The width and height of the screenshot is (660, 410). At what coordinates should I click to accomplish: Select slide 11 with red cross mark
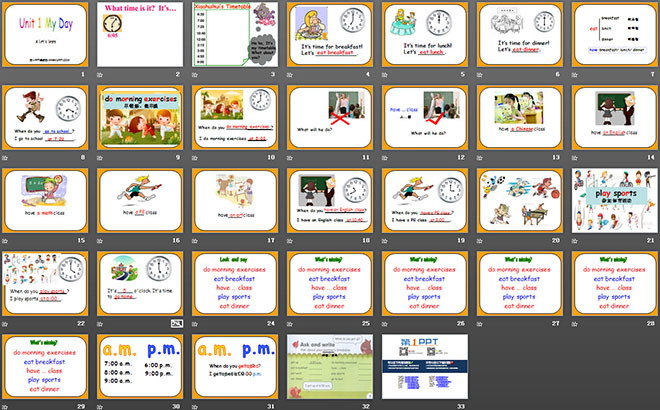[x=330, y=117]
